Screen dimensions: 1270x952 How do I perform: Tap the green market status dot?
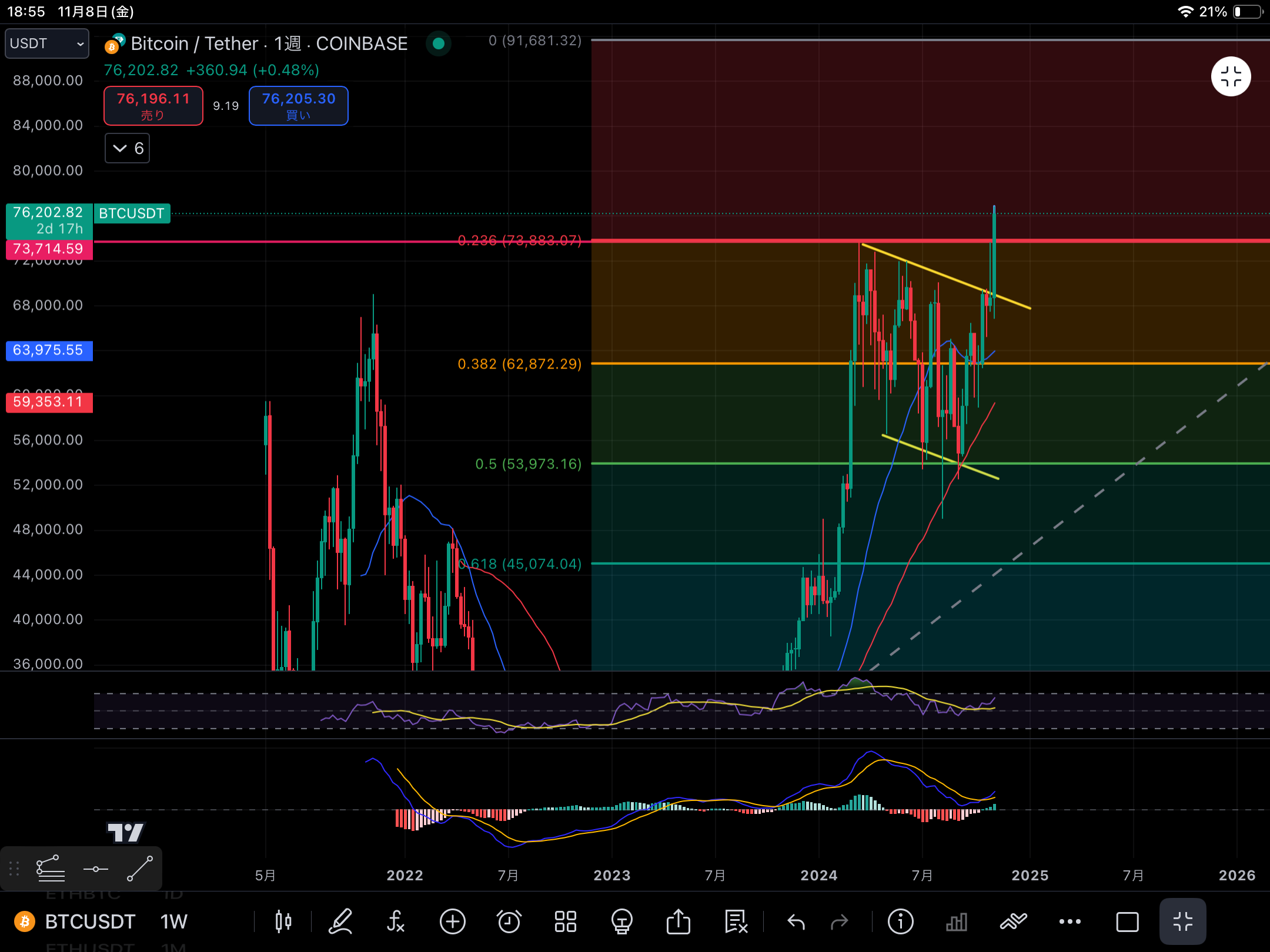(x=438, y=43)
